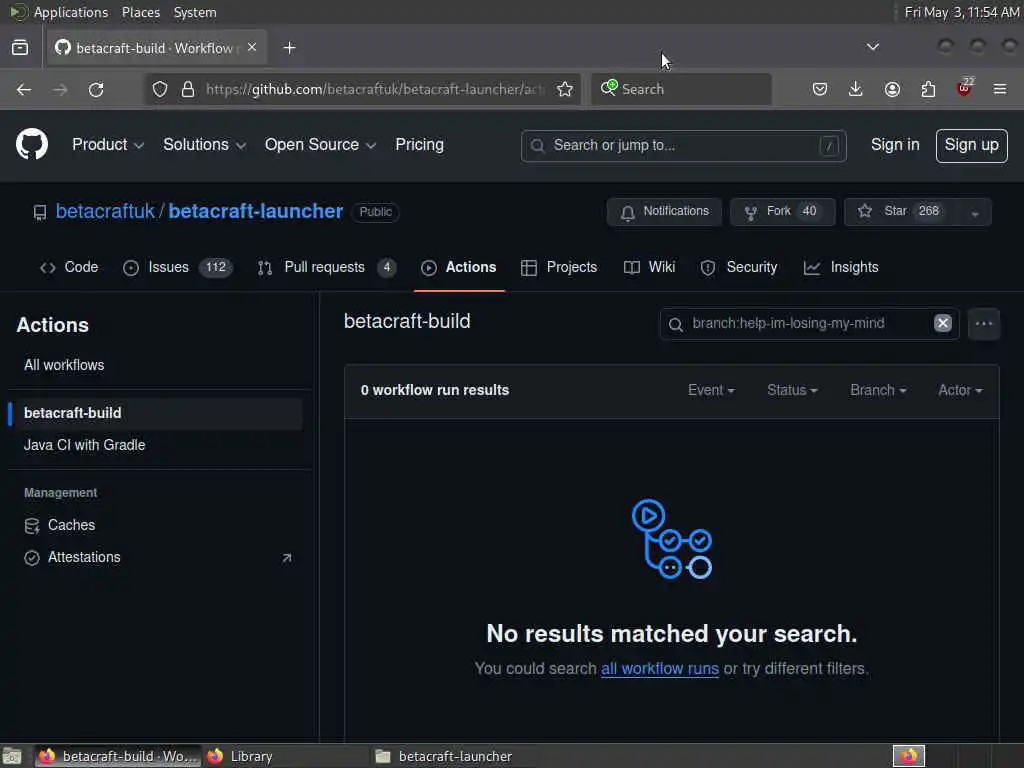Screen dimensions: 1024x768
Task: Open the extensions puzzle icon
Action: (x=928, y=89)
